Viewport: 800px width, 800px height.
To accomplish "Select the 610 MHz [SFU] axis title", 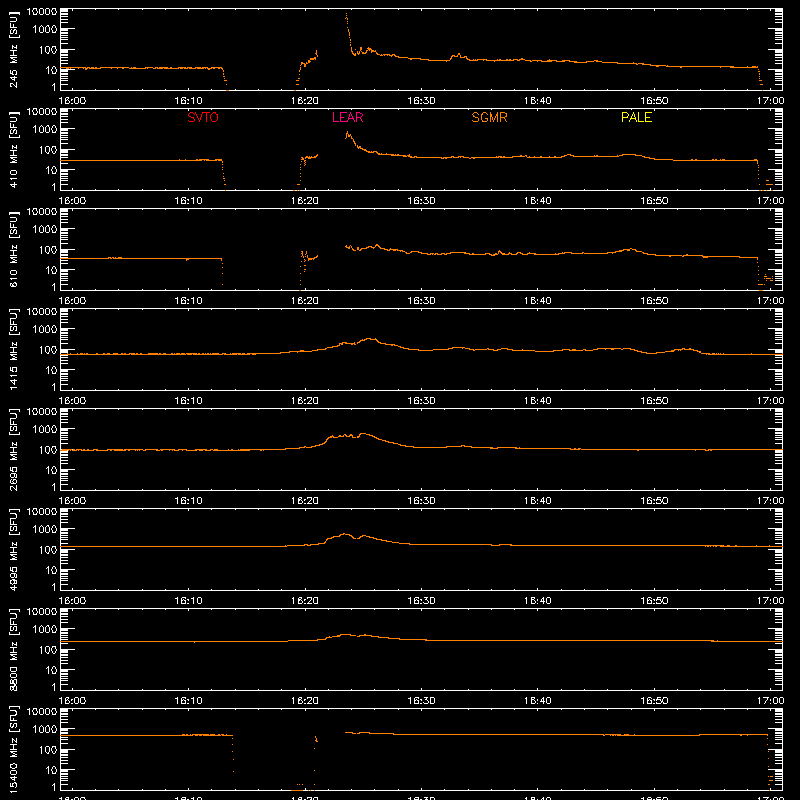I will coord(14,249).
